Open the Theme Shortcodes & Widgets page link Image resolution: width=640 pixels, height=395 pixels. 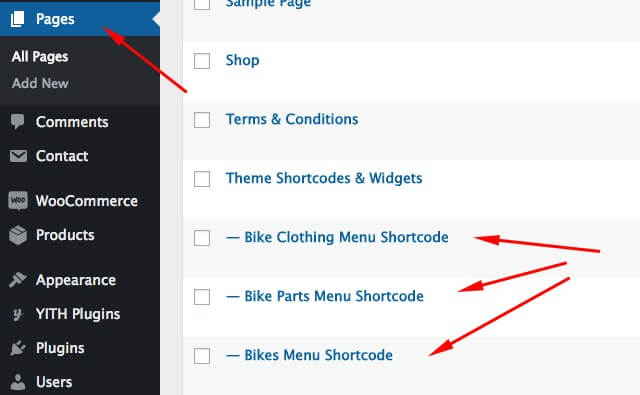(324, 178)
